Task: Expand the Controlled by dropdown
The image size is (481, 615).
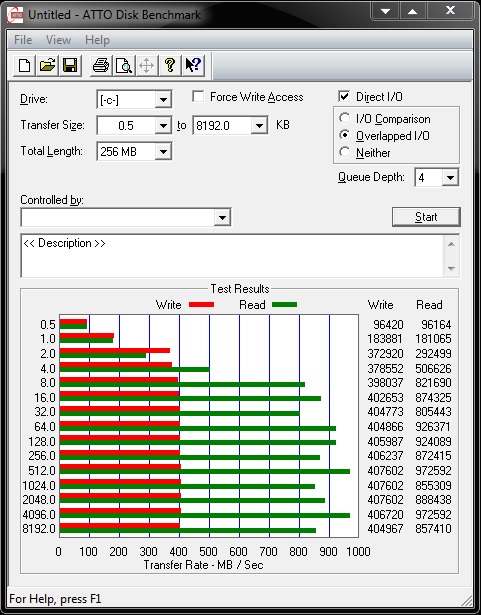Action: pos(222,217)
